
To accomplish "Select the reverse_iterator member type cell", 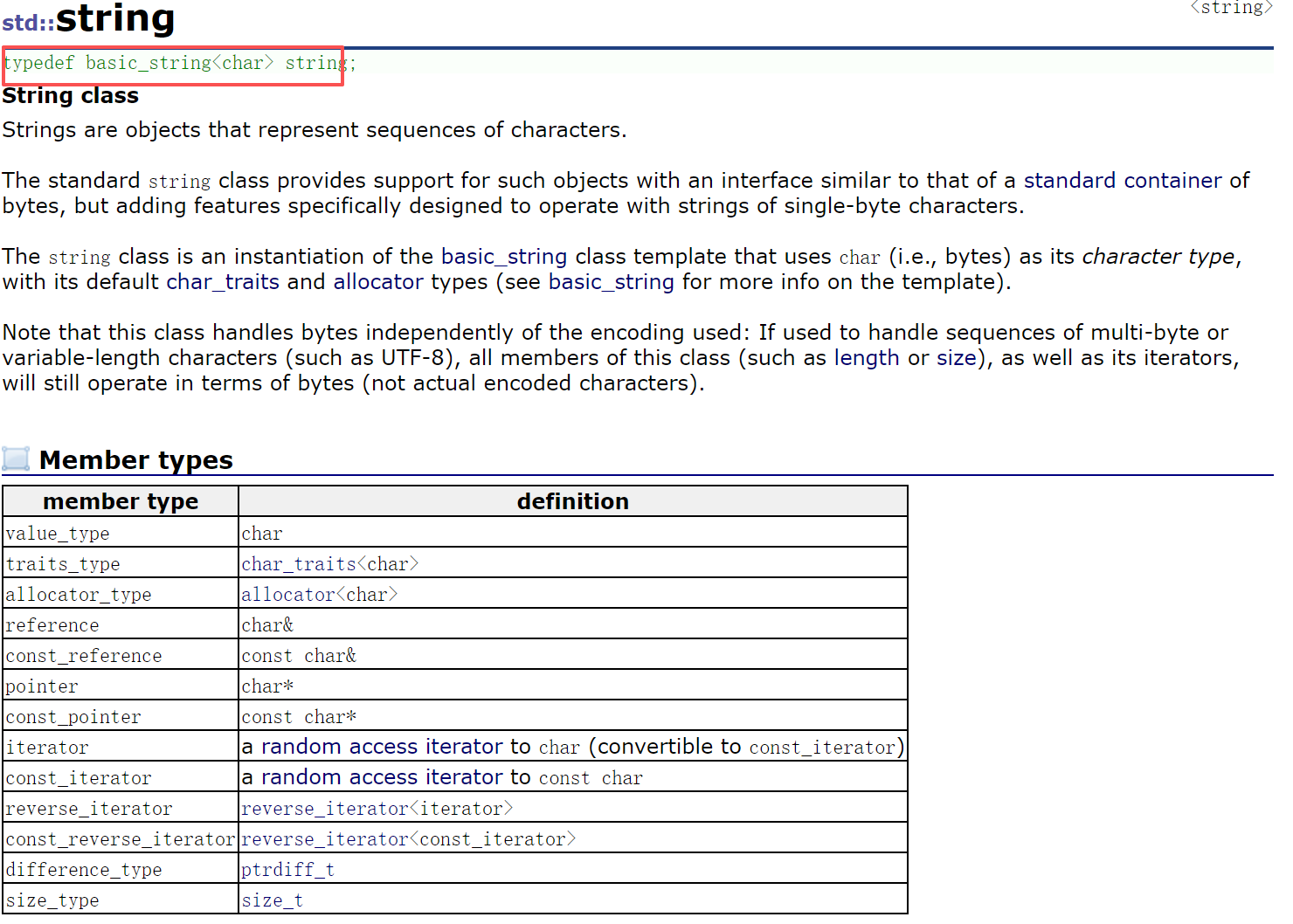I will [121, 808].
